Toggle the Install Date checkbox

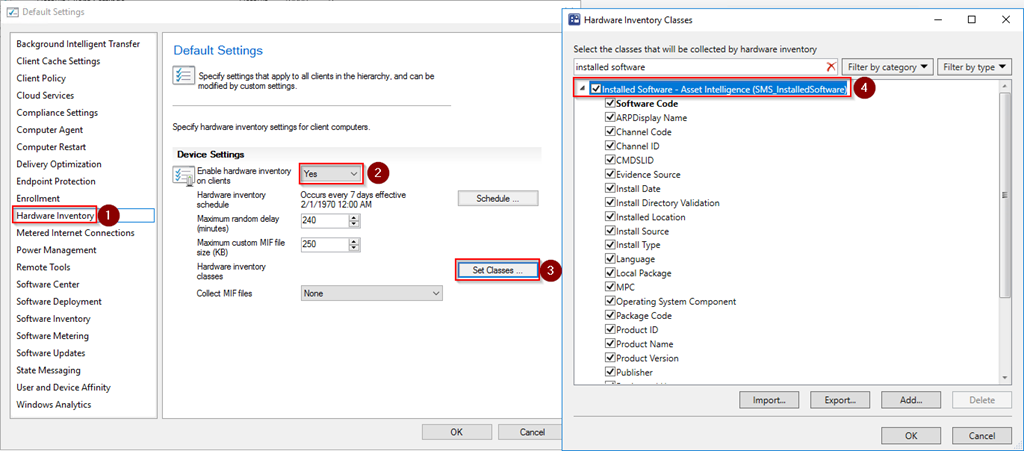[610, 189]
